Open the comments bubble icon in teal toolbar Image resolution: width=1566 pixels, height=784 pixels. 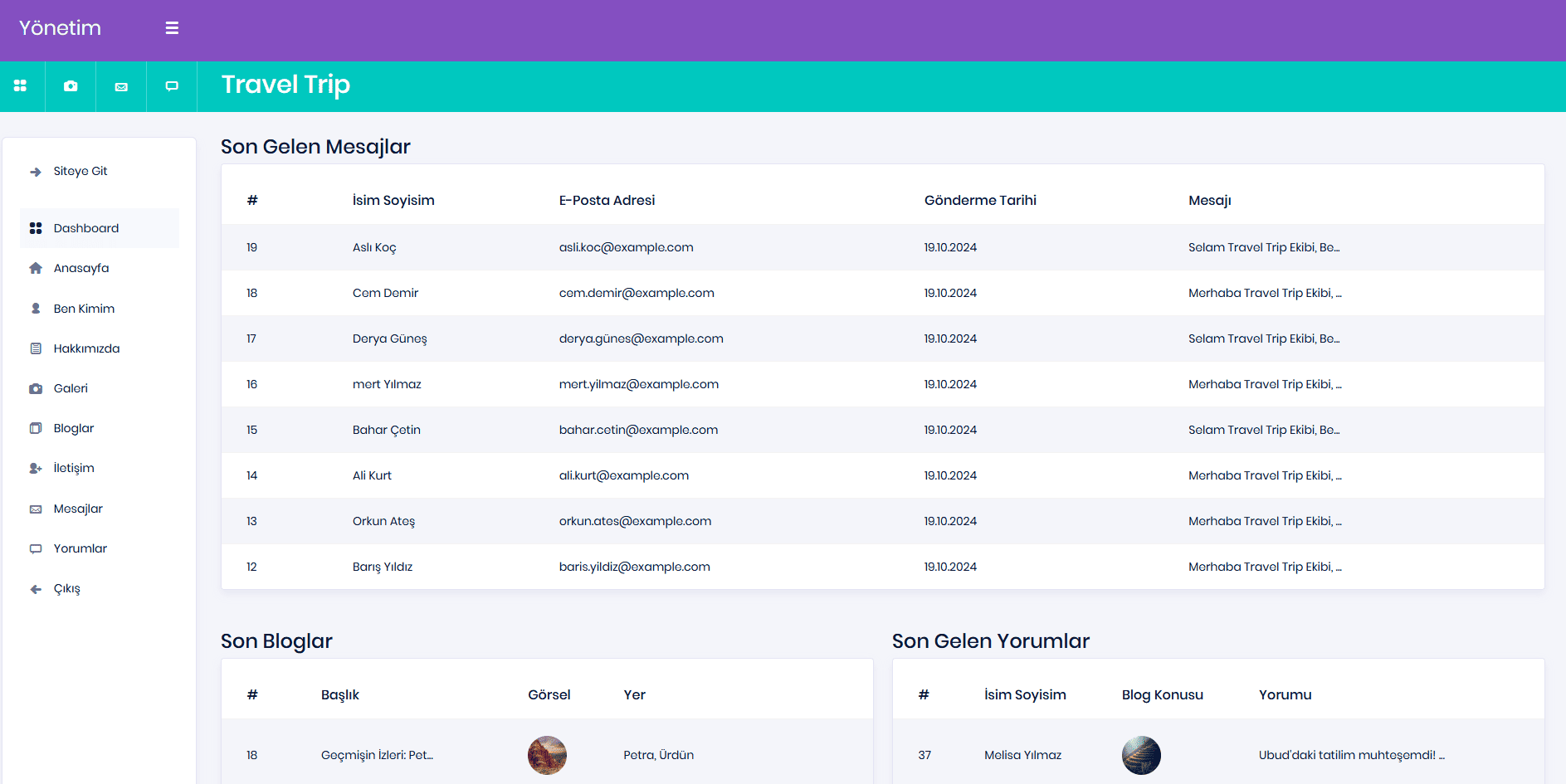172,86
